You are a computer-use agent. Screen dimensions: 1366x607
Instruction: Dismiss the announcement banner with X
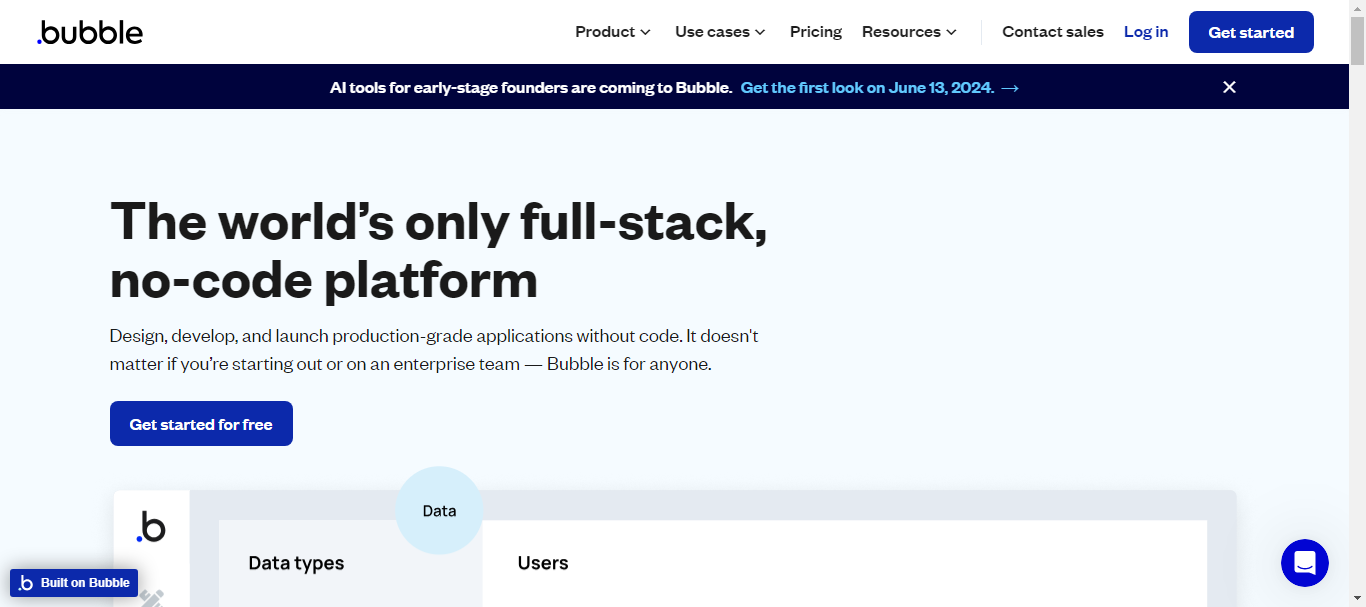coord(1229,87)
